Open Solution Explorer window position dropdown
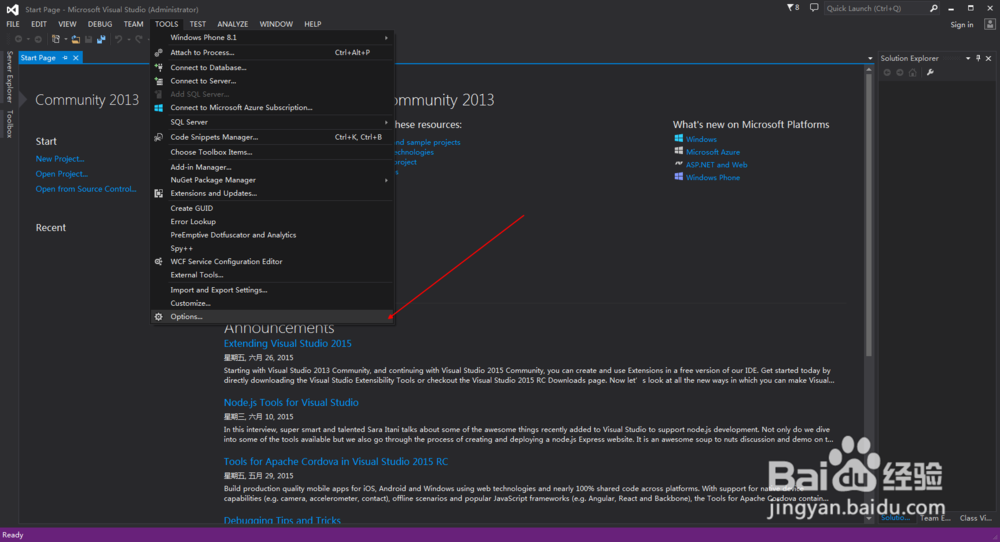The height and width of the screenshot is (542, 1000). pyautogui.click(x=968, y=58)
